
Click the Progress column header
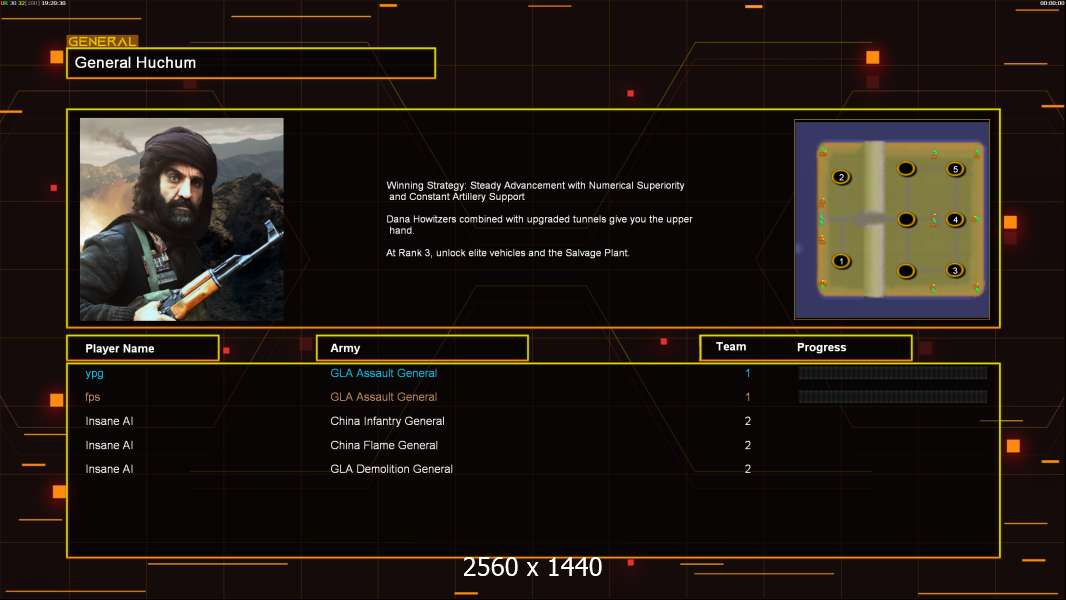(821, 347)
